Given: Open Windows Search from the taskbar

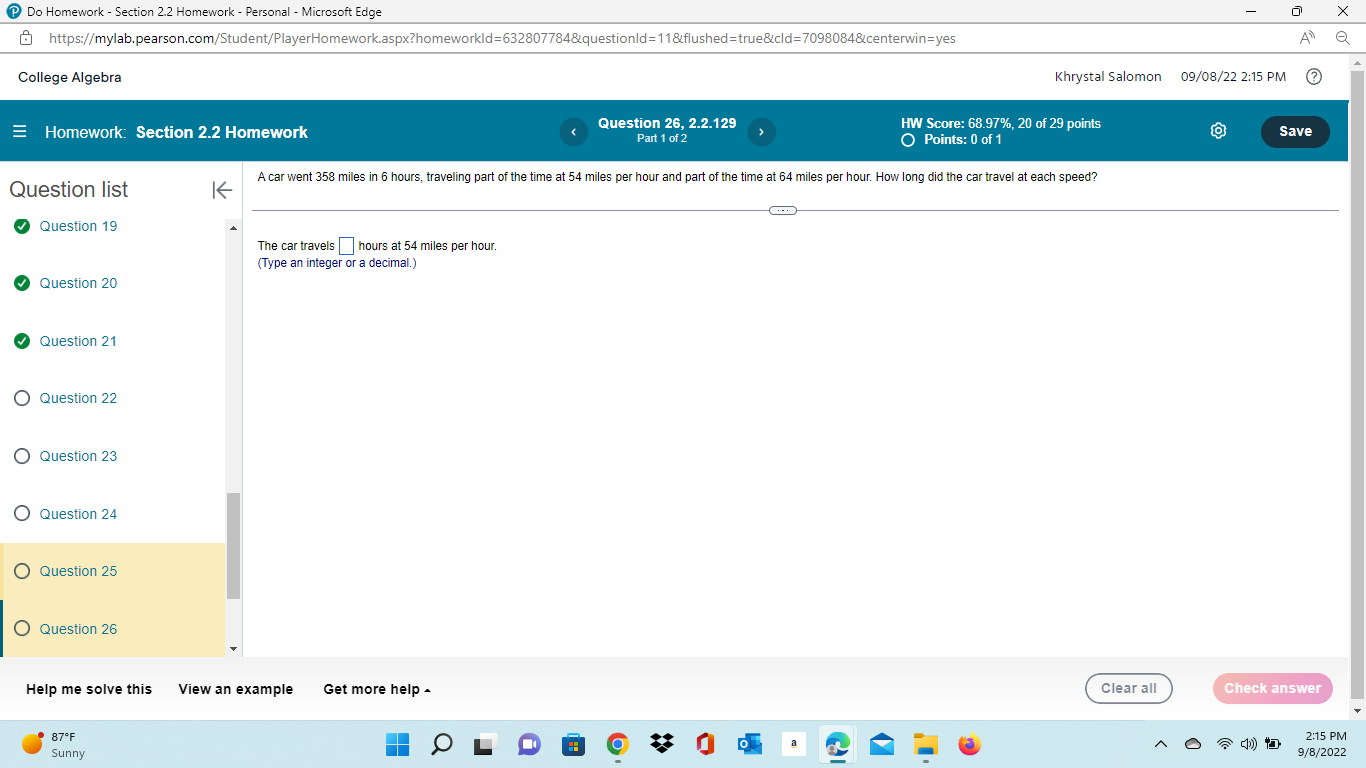Looking at the screenshot, I should click(x=441, y=744).
